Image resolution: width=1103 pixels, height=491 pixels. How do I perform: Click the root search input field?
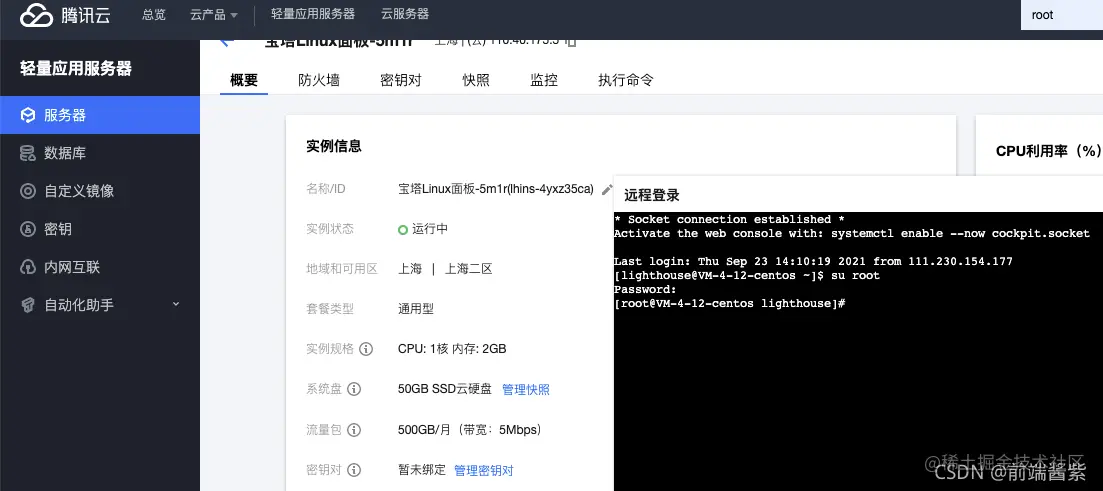click(1062, 15)
